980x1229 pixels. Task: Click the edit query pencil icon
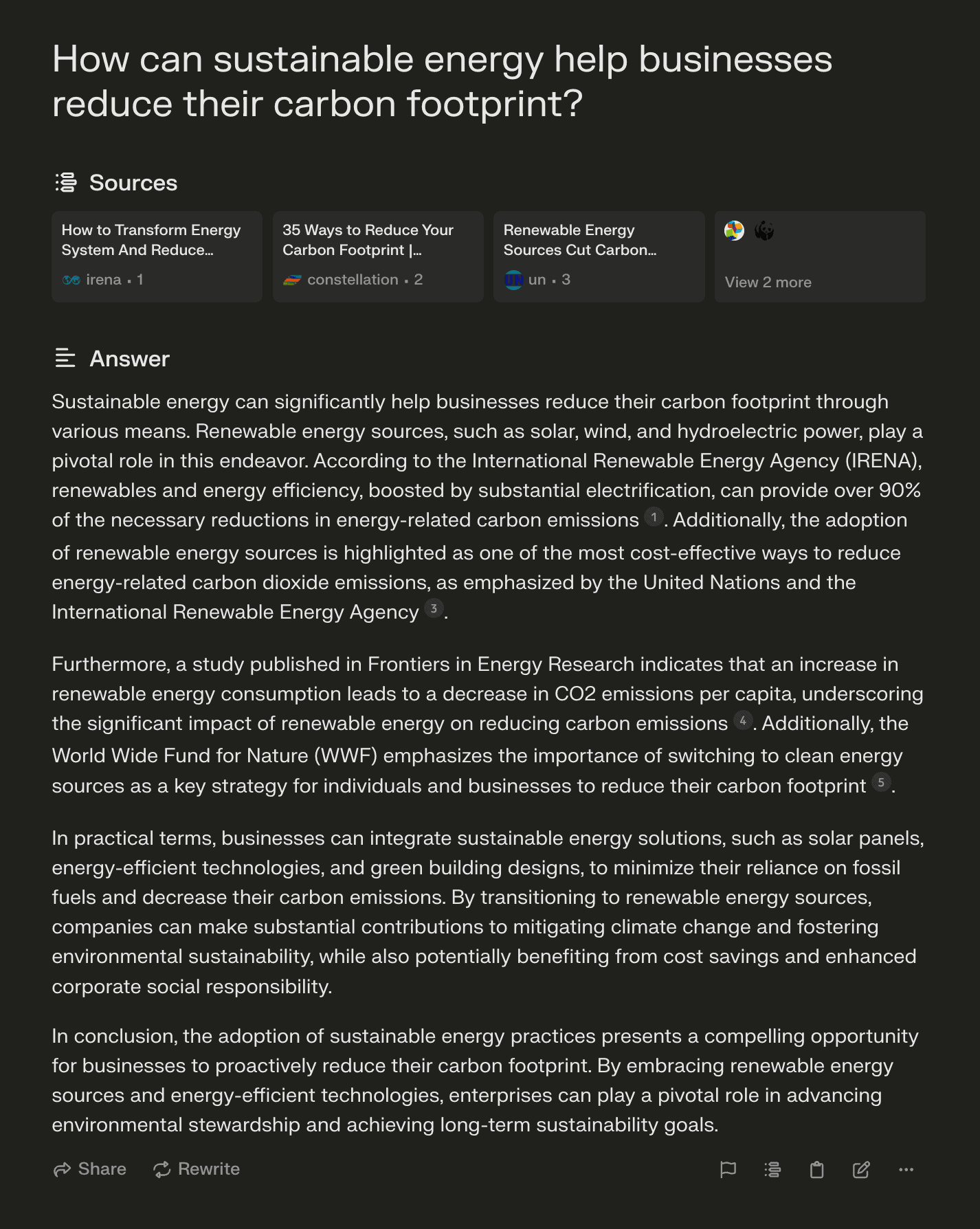tap(861, 1169)
